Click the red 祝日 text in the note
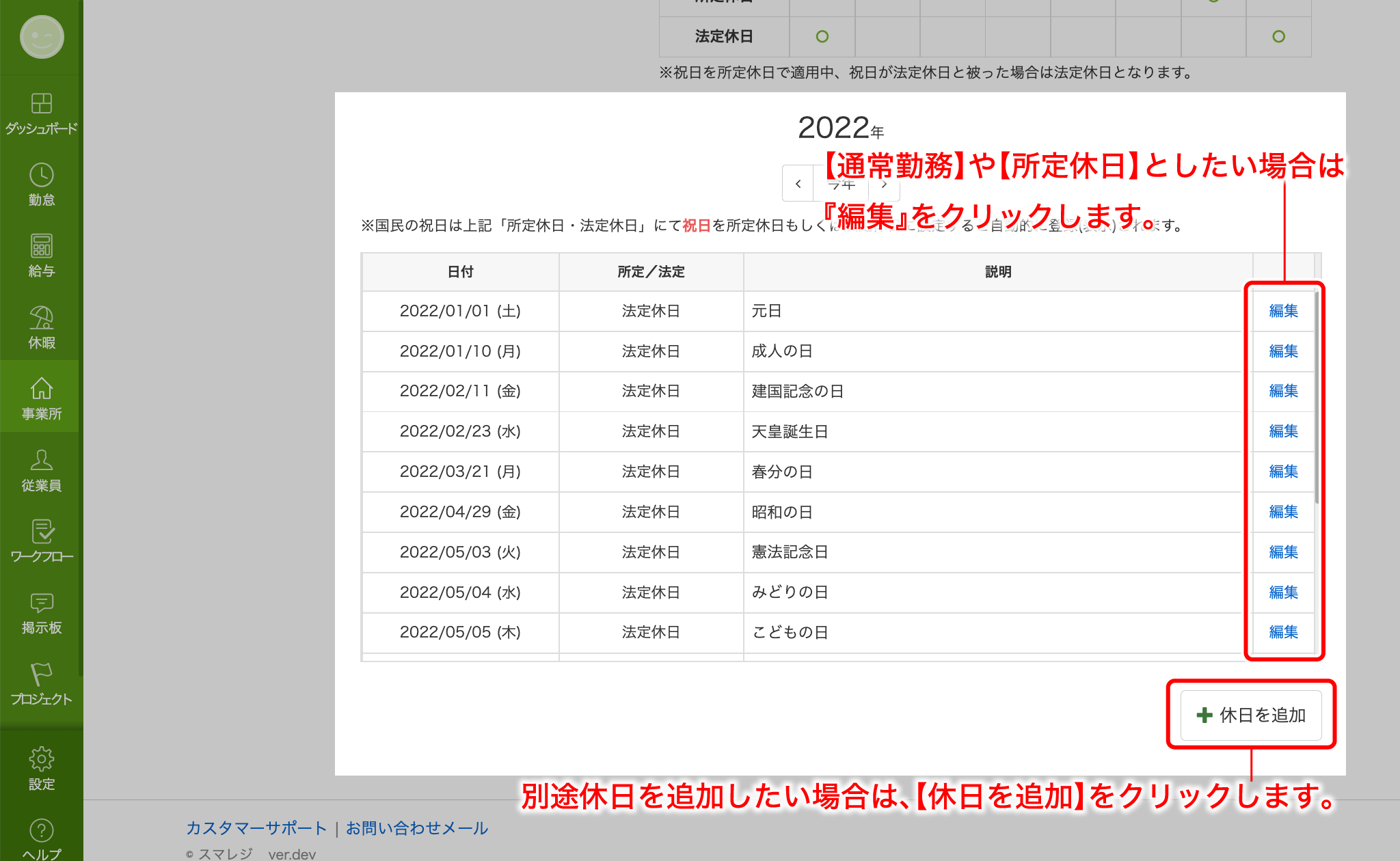Screen dimensions: 1400x861 coord(697,225)
